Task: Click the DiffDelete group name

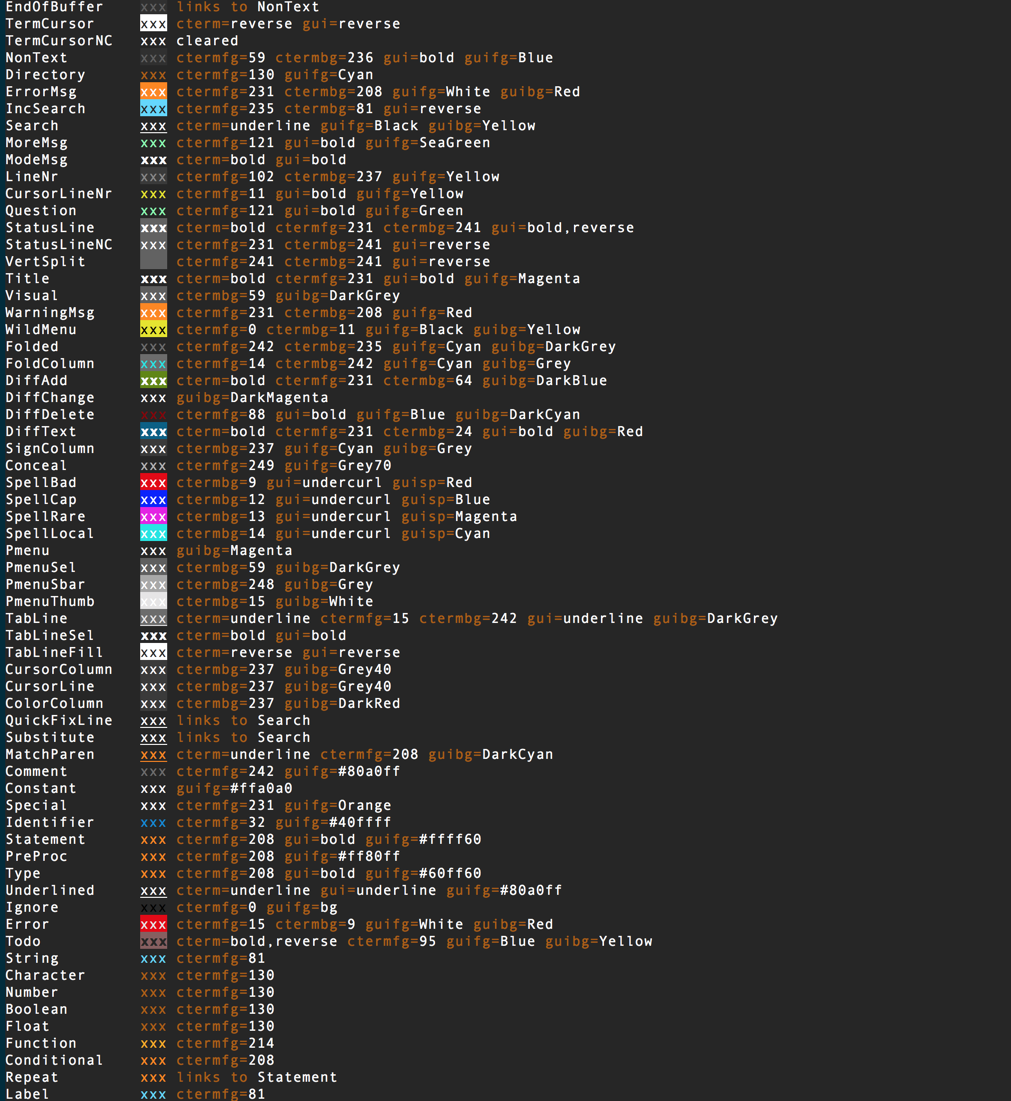Action: click(50, 414)
